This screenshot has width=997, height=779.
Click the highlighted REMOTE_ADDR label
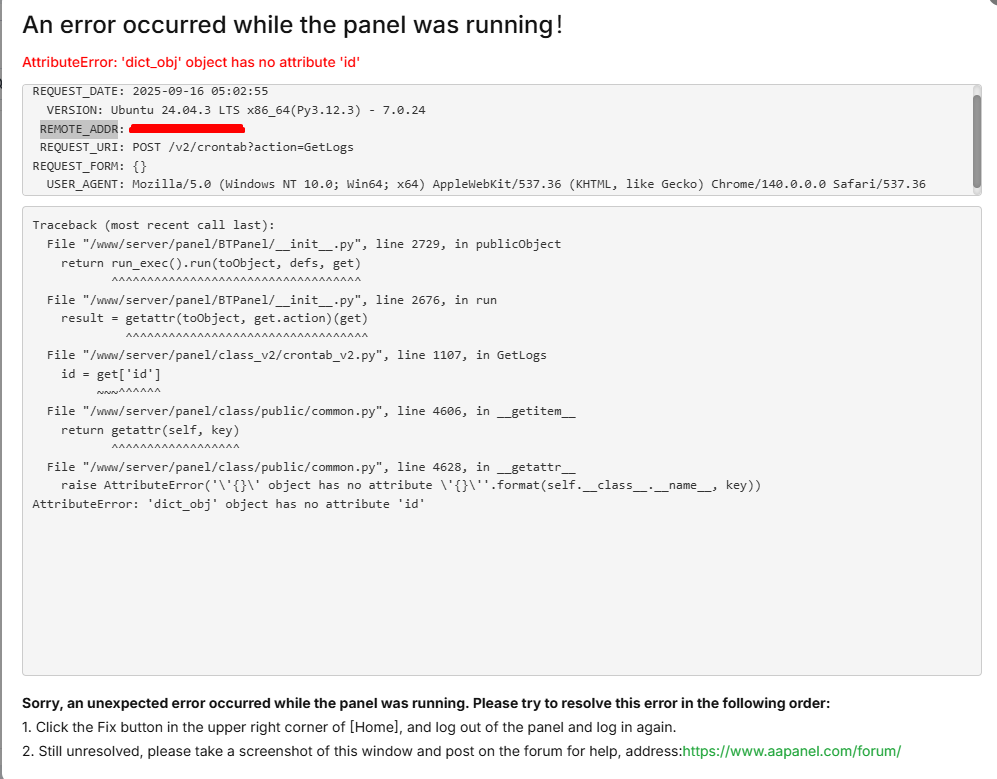[79, 129]
